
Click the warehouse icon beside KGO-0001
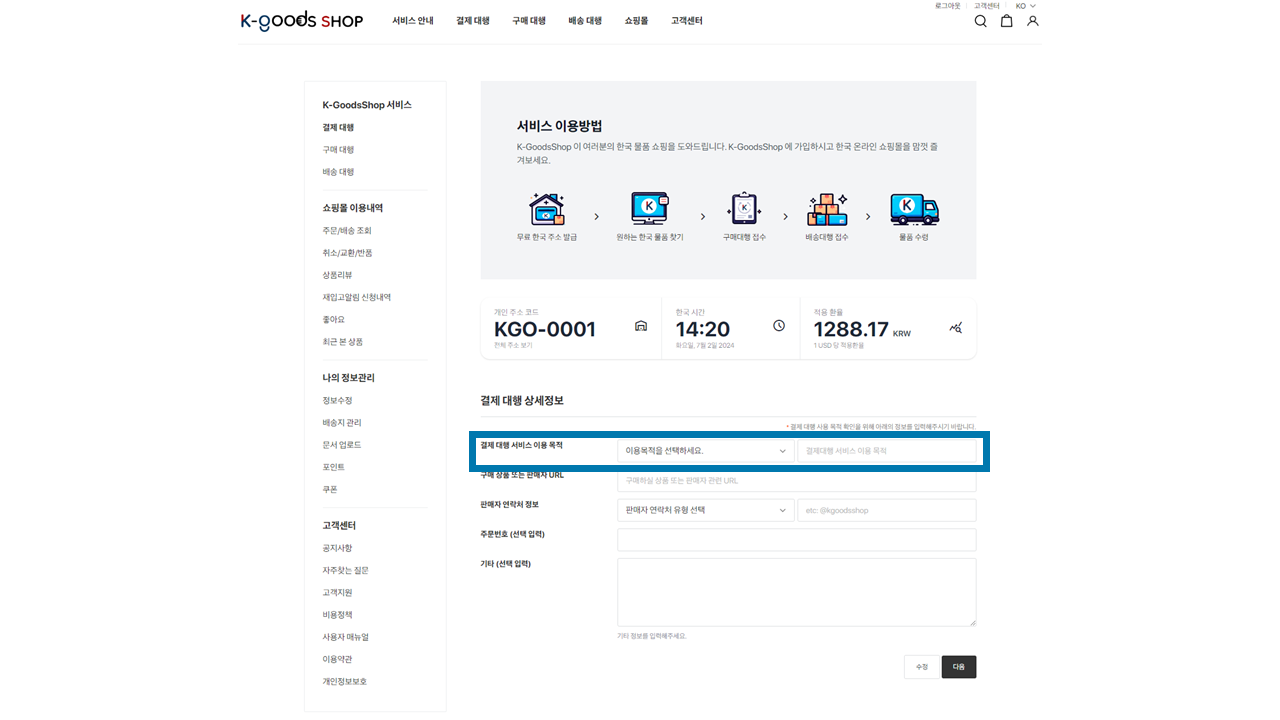pyautogui.click(x=641, y=326)
